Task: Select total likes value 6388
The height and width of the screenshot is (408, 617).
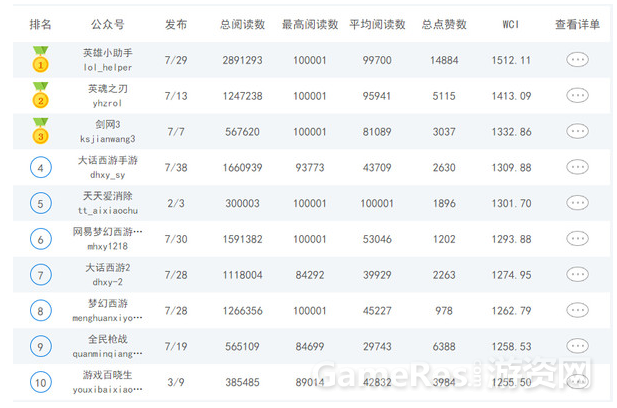Action: (x=444, y=347)
